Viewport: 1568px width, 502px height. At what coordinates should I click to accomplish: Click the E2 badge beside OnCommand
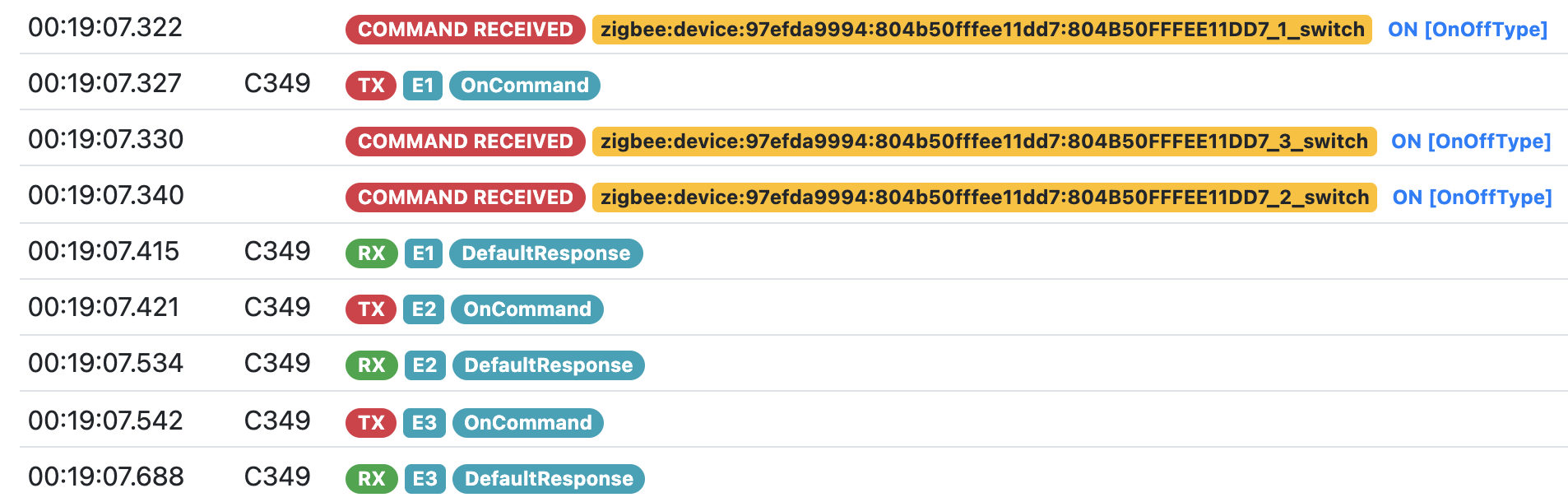pos(424,309)
